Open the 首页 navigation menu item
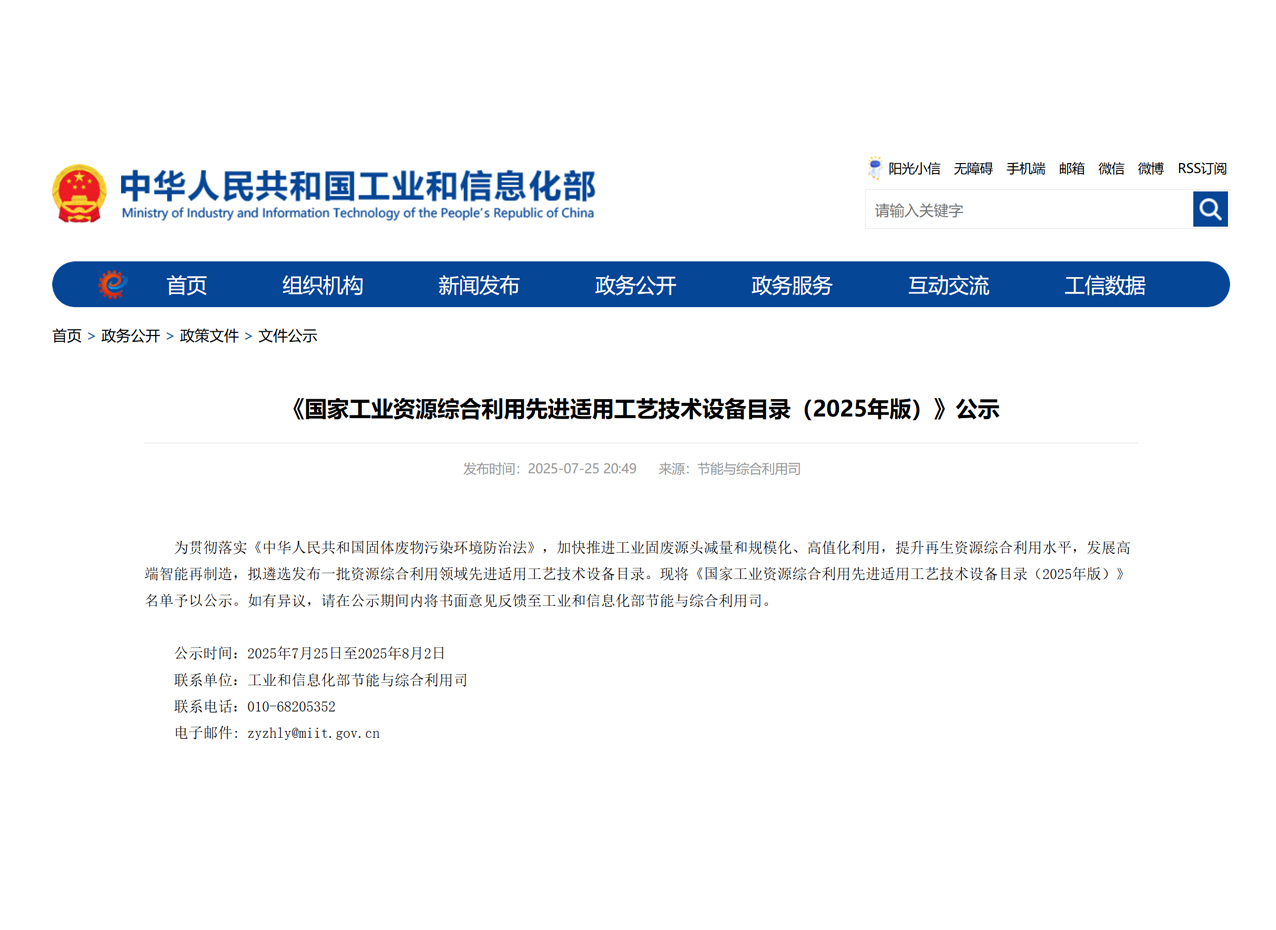Screen dimensions: 1276x930 point(187,285)
